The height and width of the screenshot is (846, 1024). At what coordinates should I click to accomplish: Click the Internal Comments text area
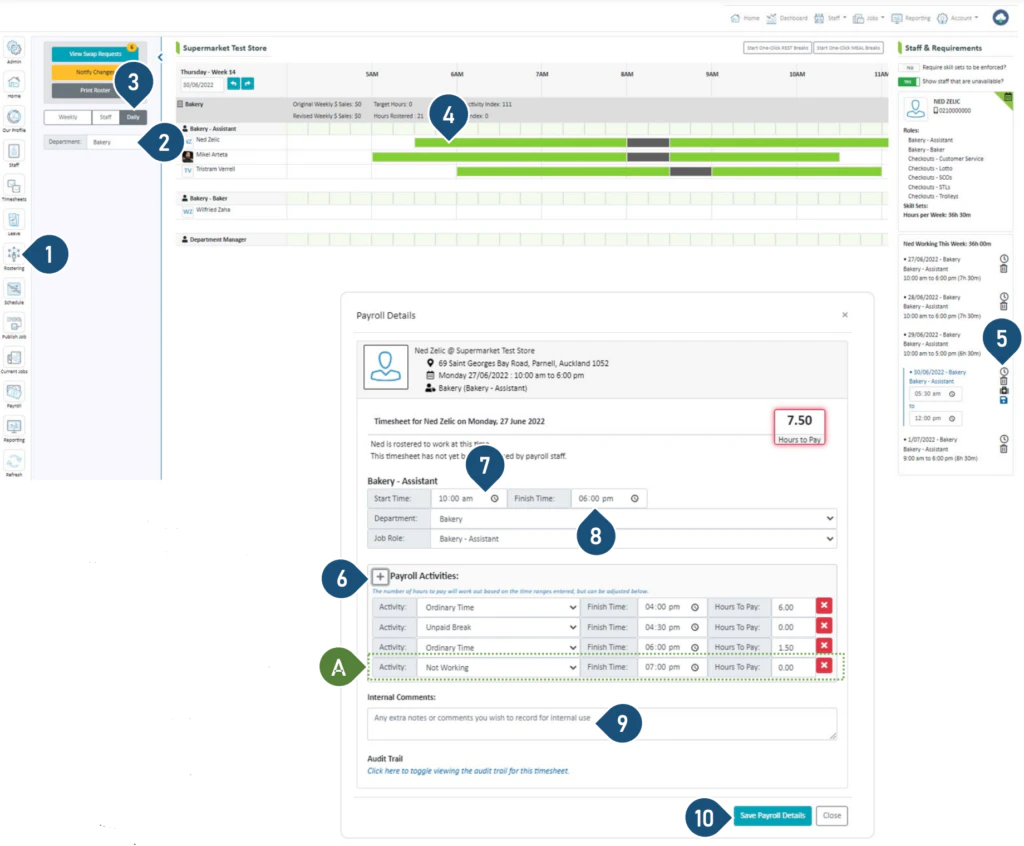pos(601,724)
